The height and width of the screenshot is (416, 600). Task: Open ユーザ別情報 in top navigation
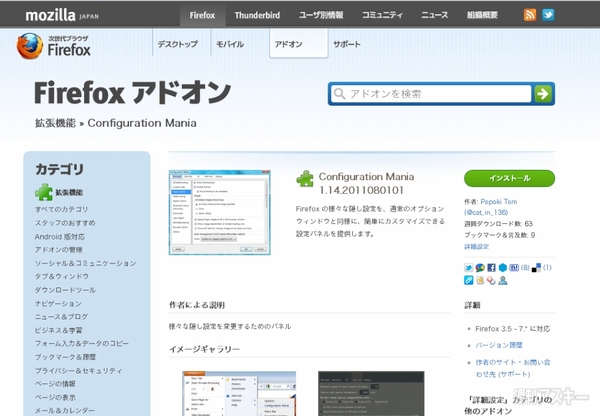321,15
